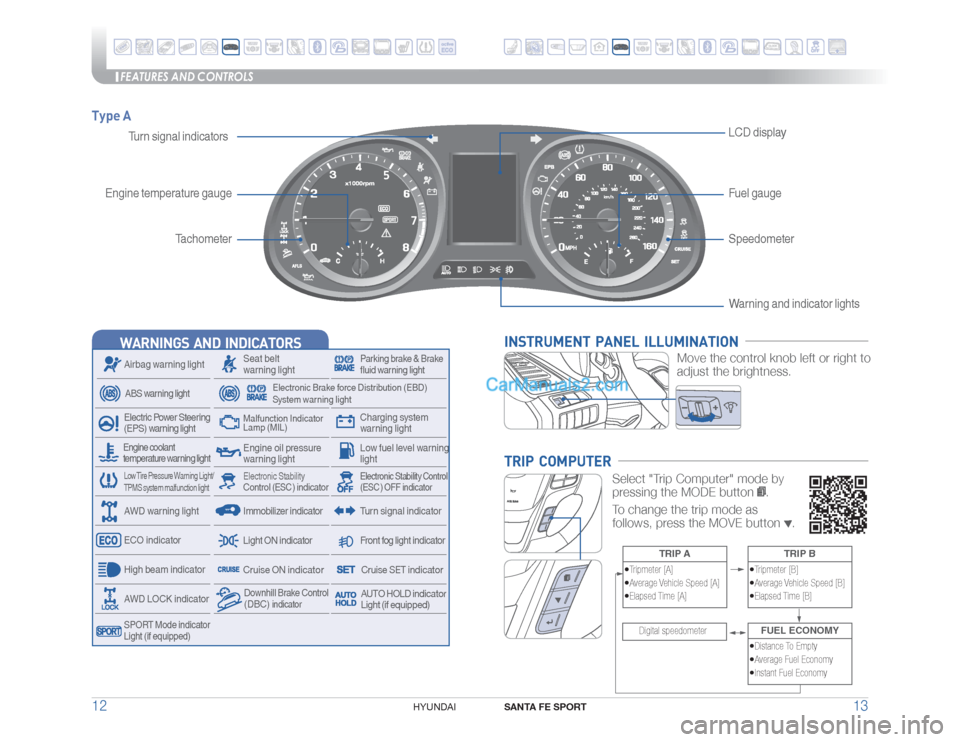Click the EBD System warning light icon
This screenshot has width=960, height=742.
tap(244, 393)
